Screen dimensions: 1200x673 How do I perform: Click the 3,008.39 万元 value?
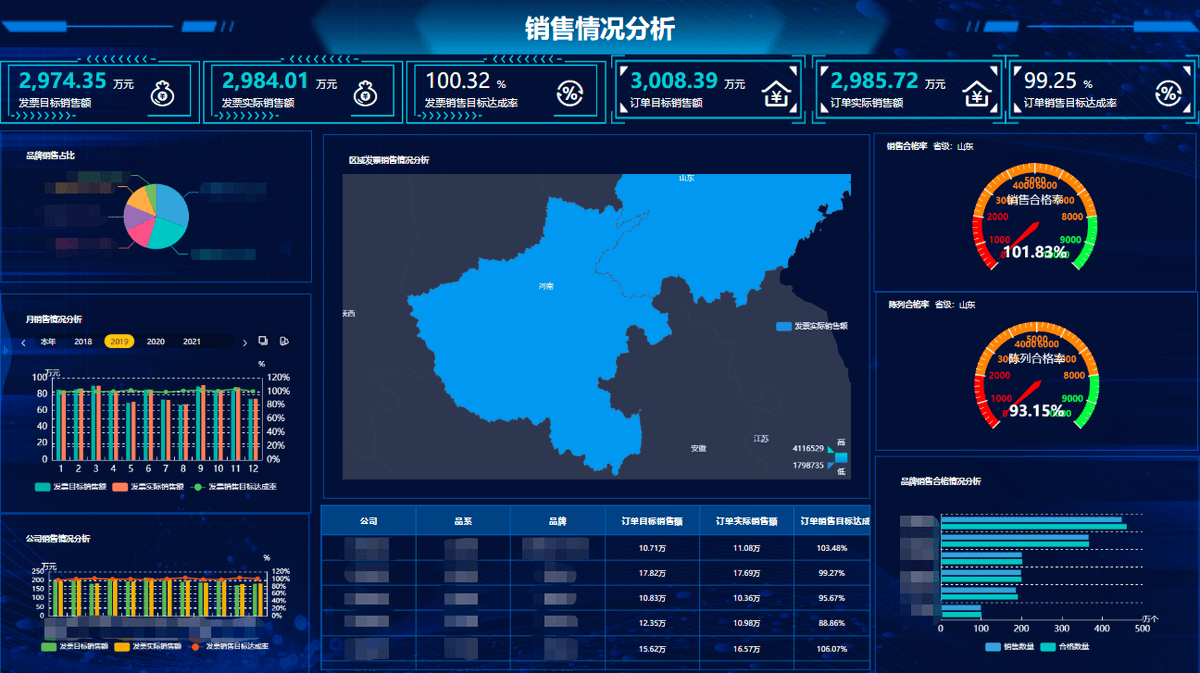coord(688,81)
